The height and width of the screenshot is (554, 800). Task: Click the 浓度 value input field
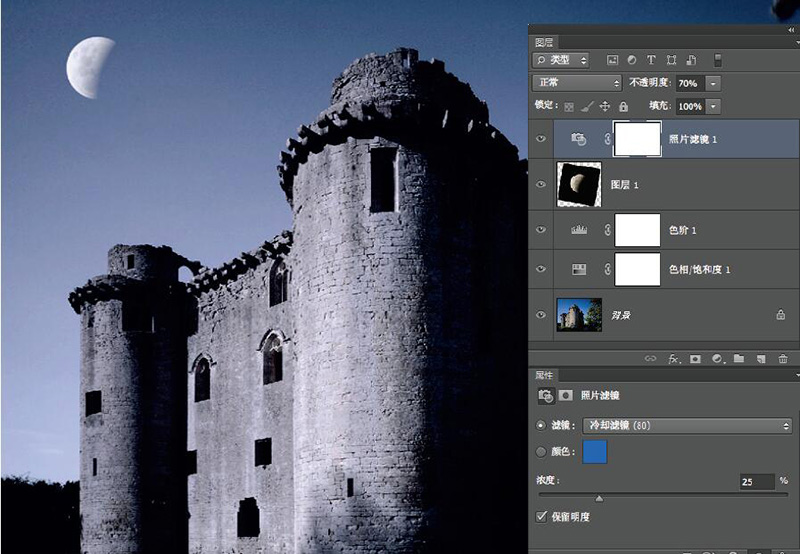click(757, 482)
